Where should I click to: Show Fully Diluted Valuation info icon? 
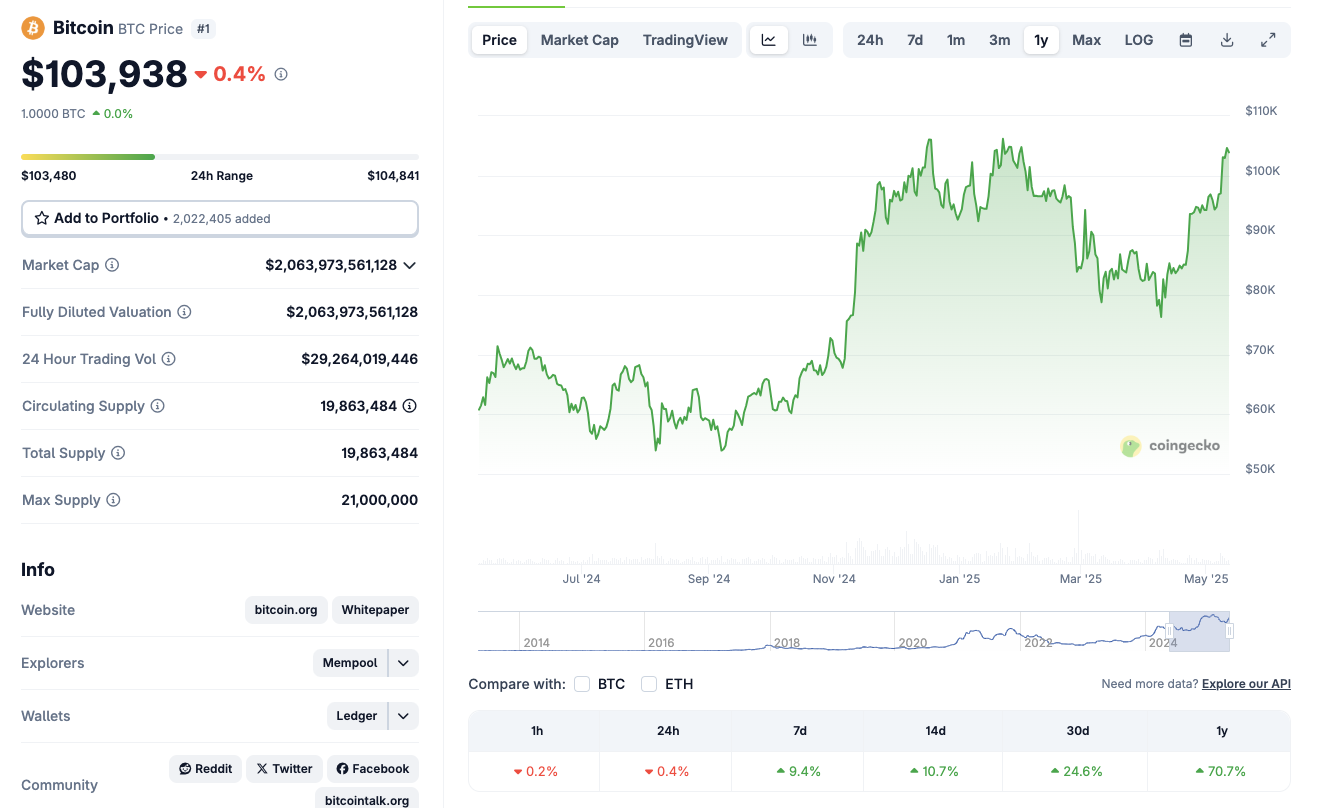(184, 312)
